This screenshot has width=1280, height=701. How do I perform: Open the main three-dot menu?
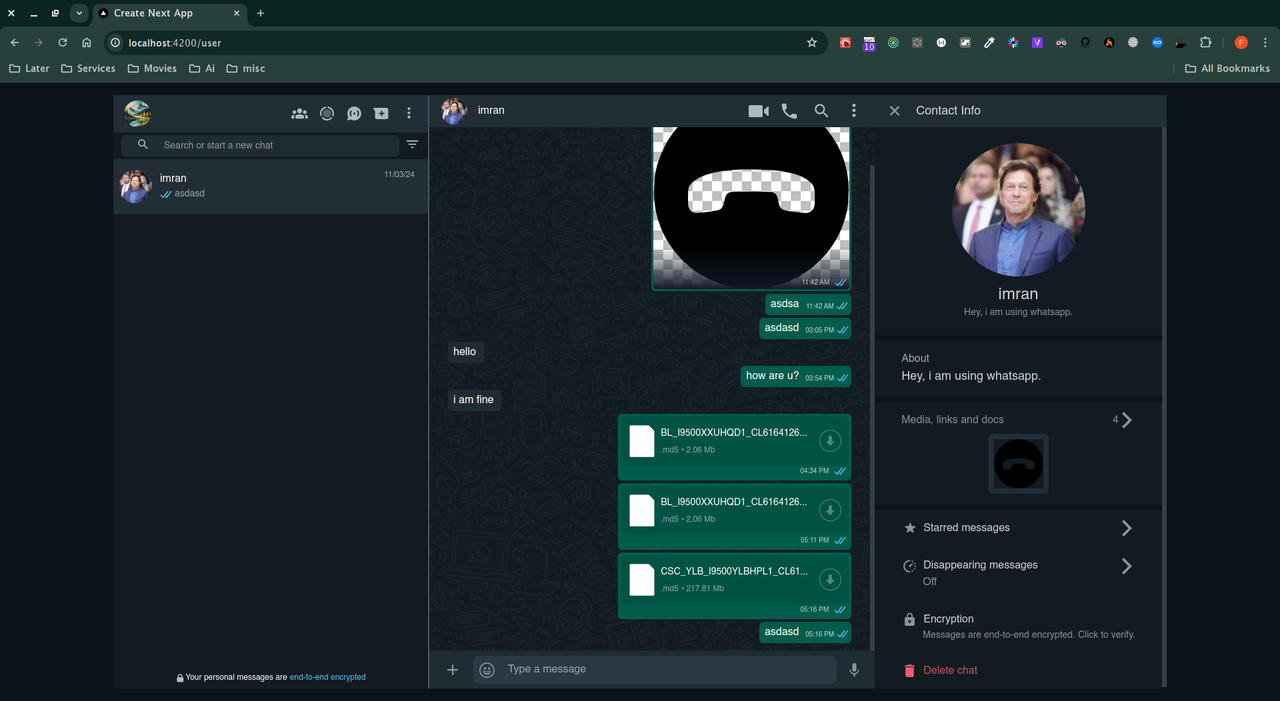click(x=408, y=113)
